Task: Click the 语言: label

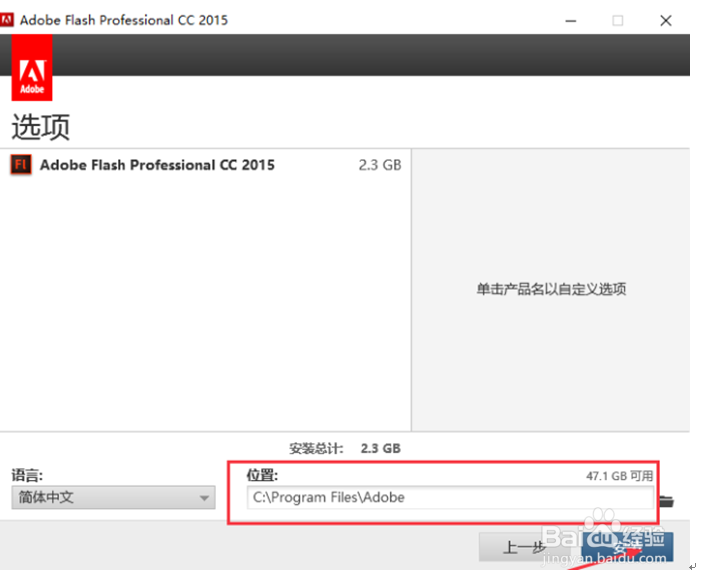Action: pos(27,475)
